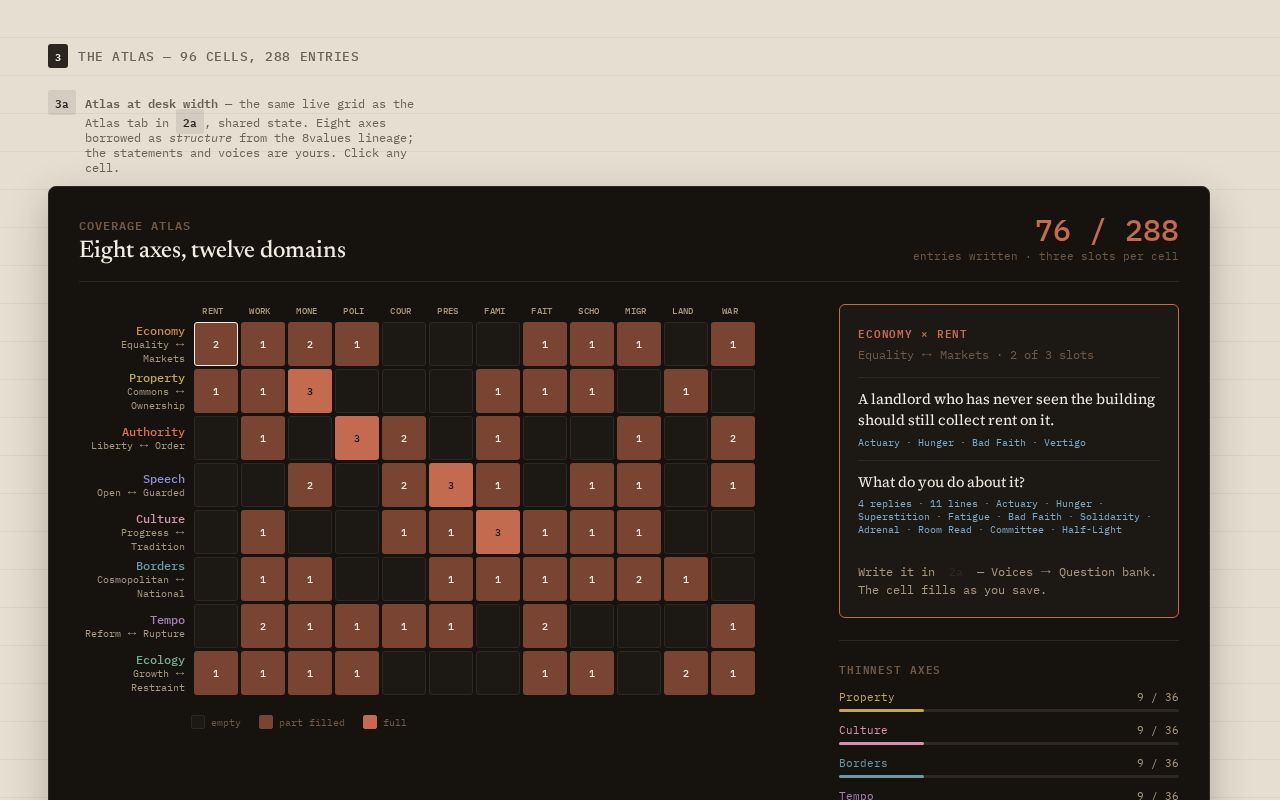Click the section 3 number badge
1280x800 pixels.
click(x=58, y=56)
